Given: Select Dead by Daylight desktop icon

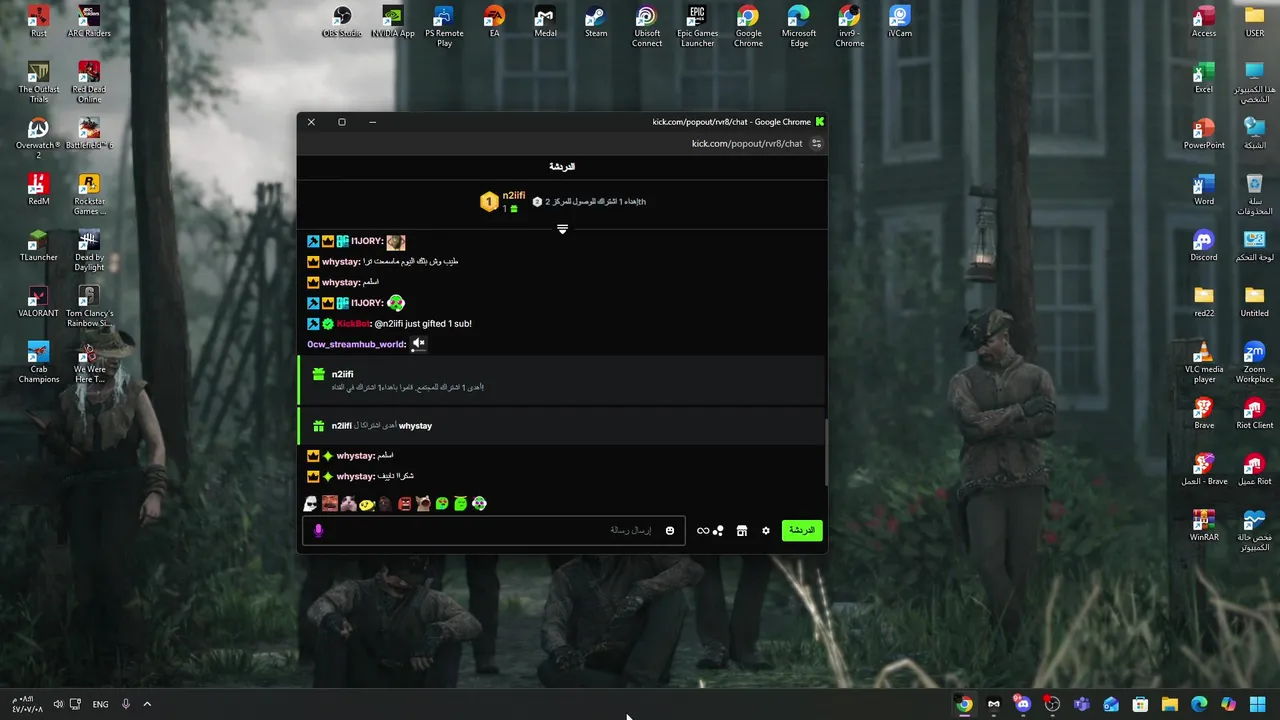Looking at the screenshot, I should (x=89, y=251).
